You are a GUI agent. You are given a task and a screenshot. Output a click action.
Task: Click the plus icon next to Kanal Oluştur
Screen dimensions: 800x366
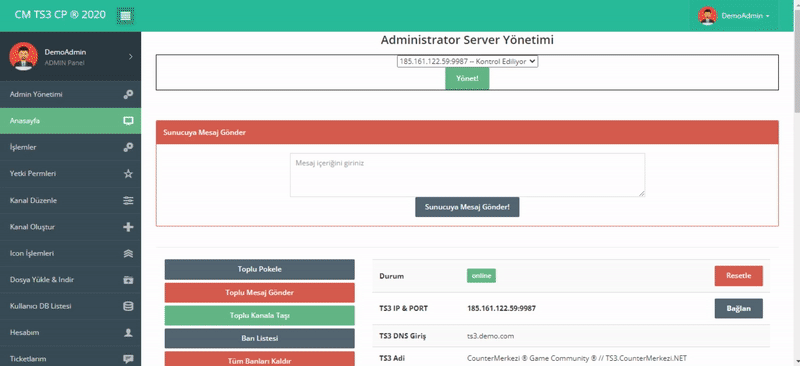pyautogui.click(x=129, y=227)
